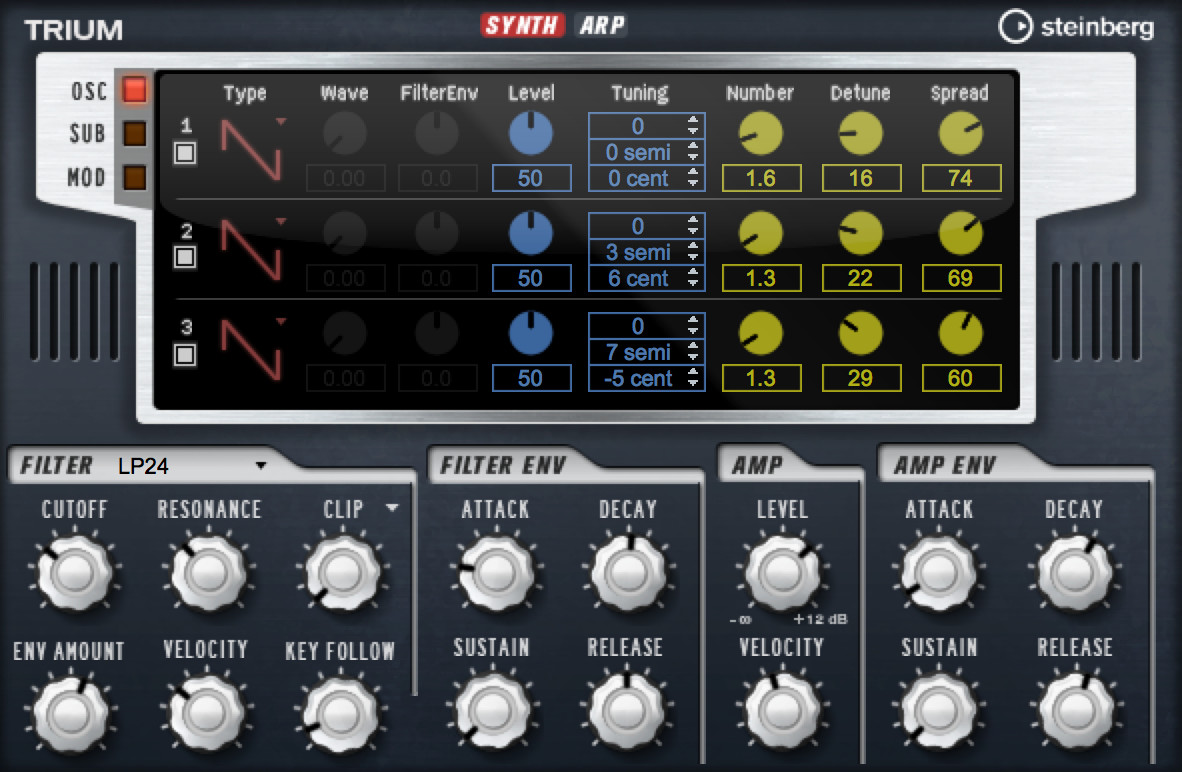Click the Filter Env SUSTAIN knob
The width and height of the screenshot is (1182, 772).
pyautogui.click(x=491, y=710)
